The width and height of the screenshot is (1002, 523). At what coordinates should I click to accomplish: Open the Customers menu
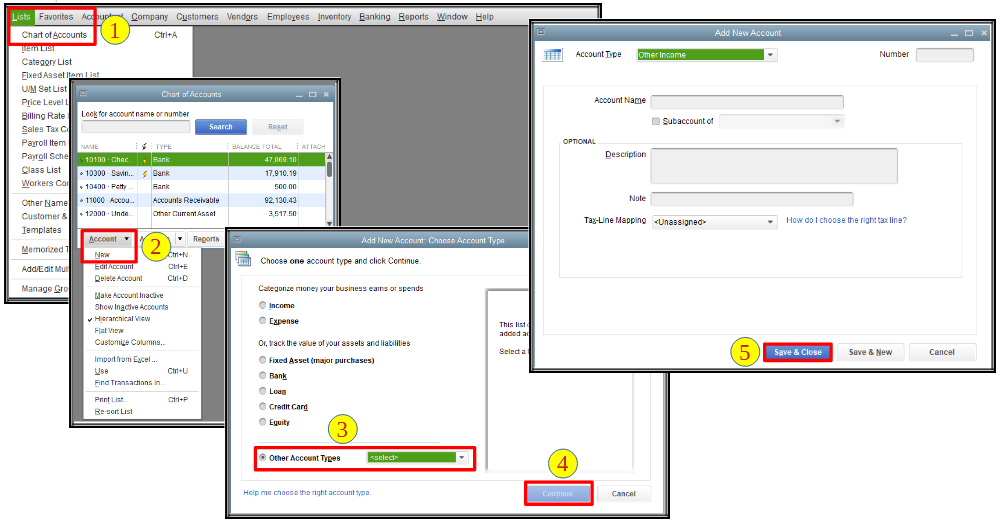[197, 17]
